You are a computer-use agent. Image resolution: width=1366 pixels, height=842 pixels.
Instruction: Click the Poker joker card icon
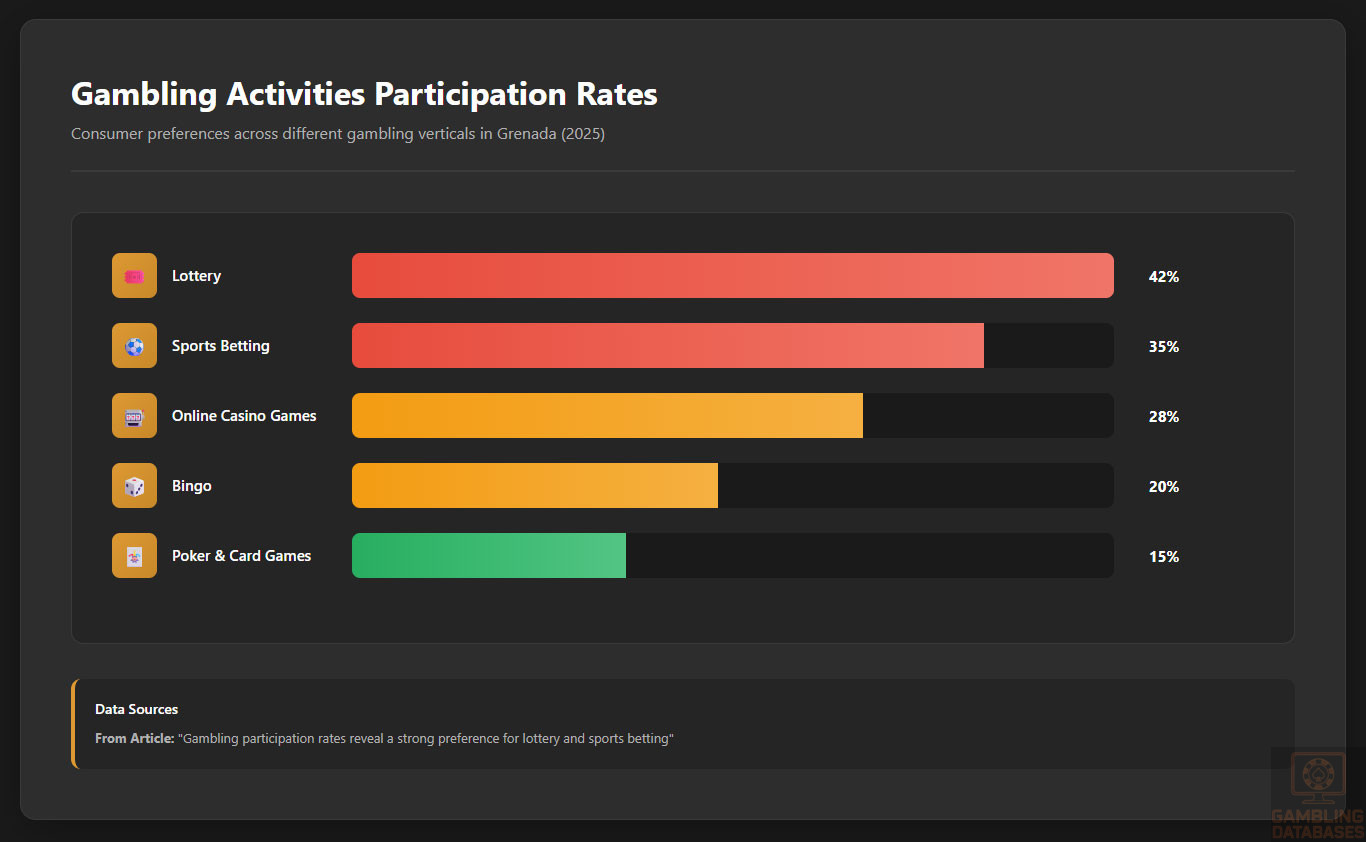(134, 556)
